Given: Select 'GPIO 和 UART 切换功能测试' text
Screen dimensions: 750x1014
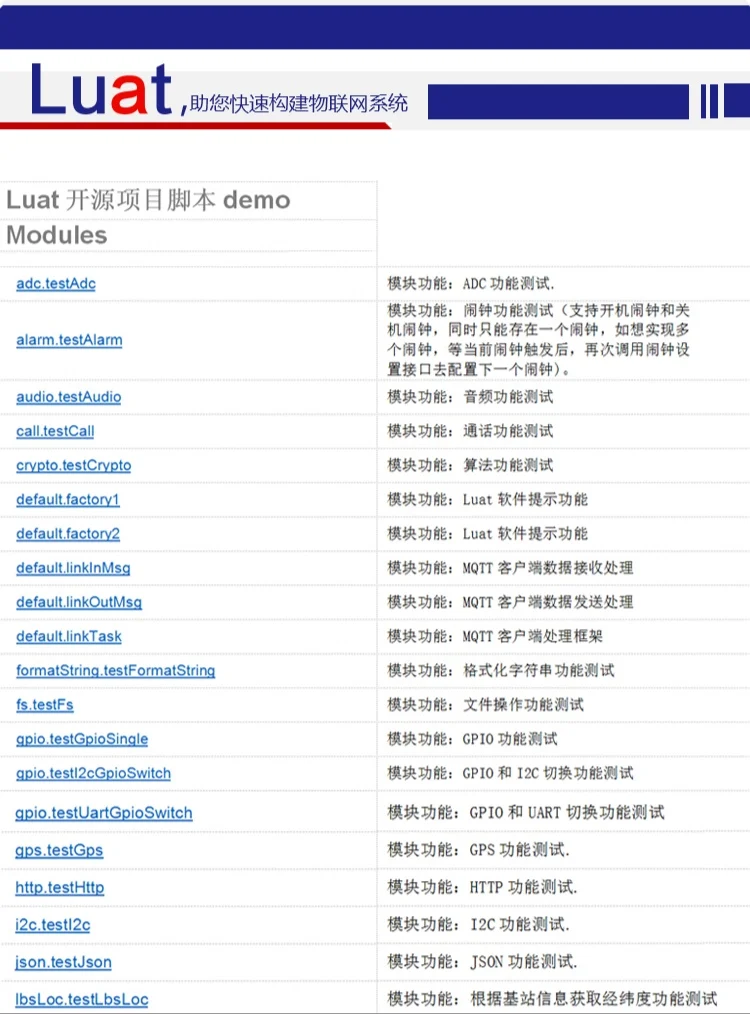Looking at the screenshot, I should (x=567, y=813).
